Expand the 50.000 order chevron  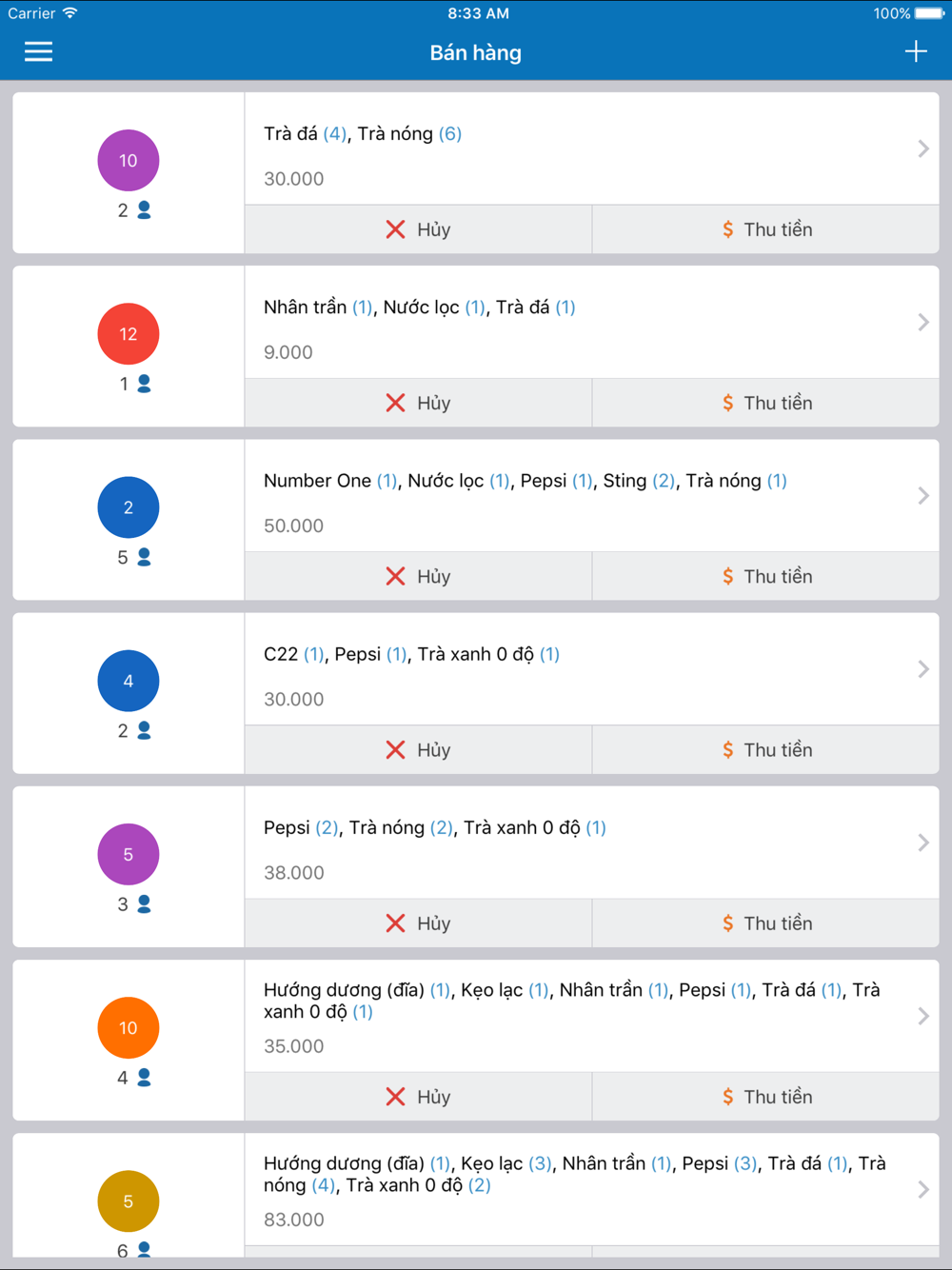(922, 495)
